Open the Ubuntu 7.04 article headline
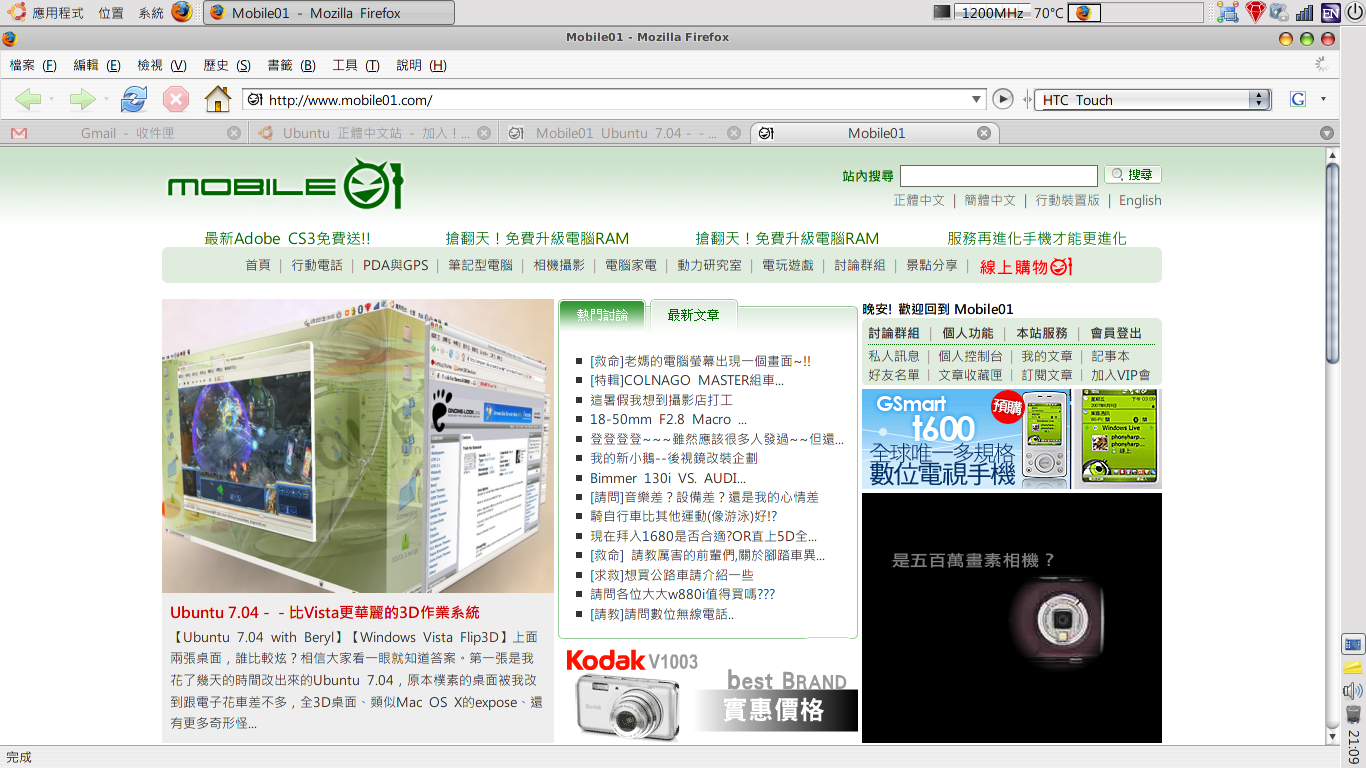The width and height of the screenshot is (1366, 768). coord(325,612)
